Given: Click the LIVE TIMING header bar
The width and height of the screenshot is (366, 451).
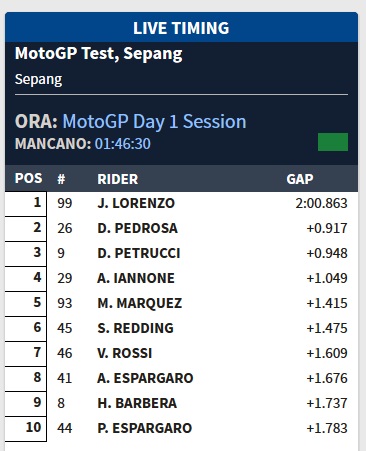Looking at the screenshot, I should [x=182, y=28].
